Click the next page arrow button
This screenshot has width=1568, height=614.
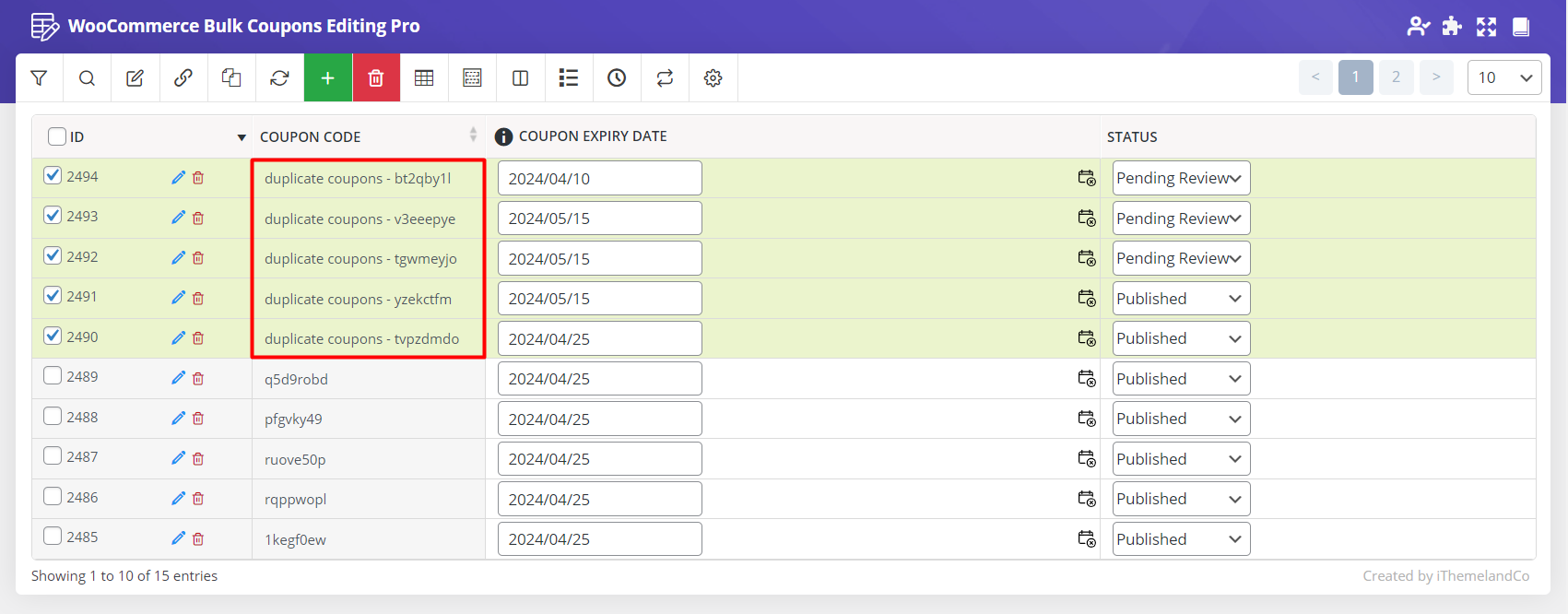pyautogui.click(x=1436, y=77)
